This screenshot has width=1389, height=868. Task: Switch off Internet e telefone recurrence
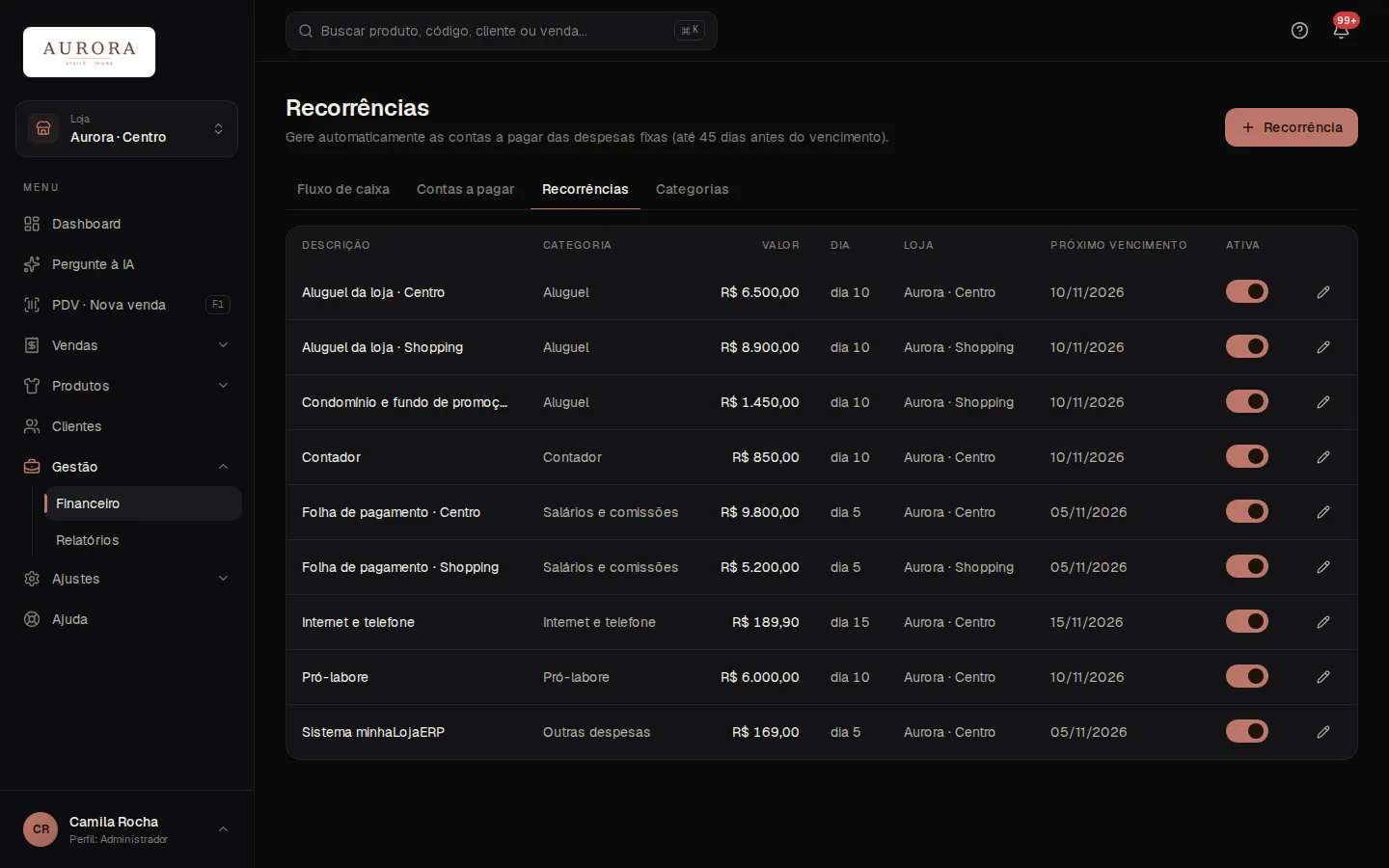[1247, 621]
